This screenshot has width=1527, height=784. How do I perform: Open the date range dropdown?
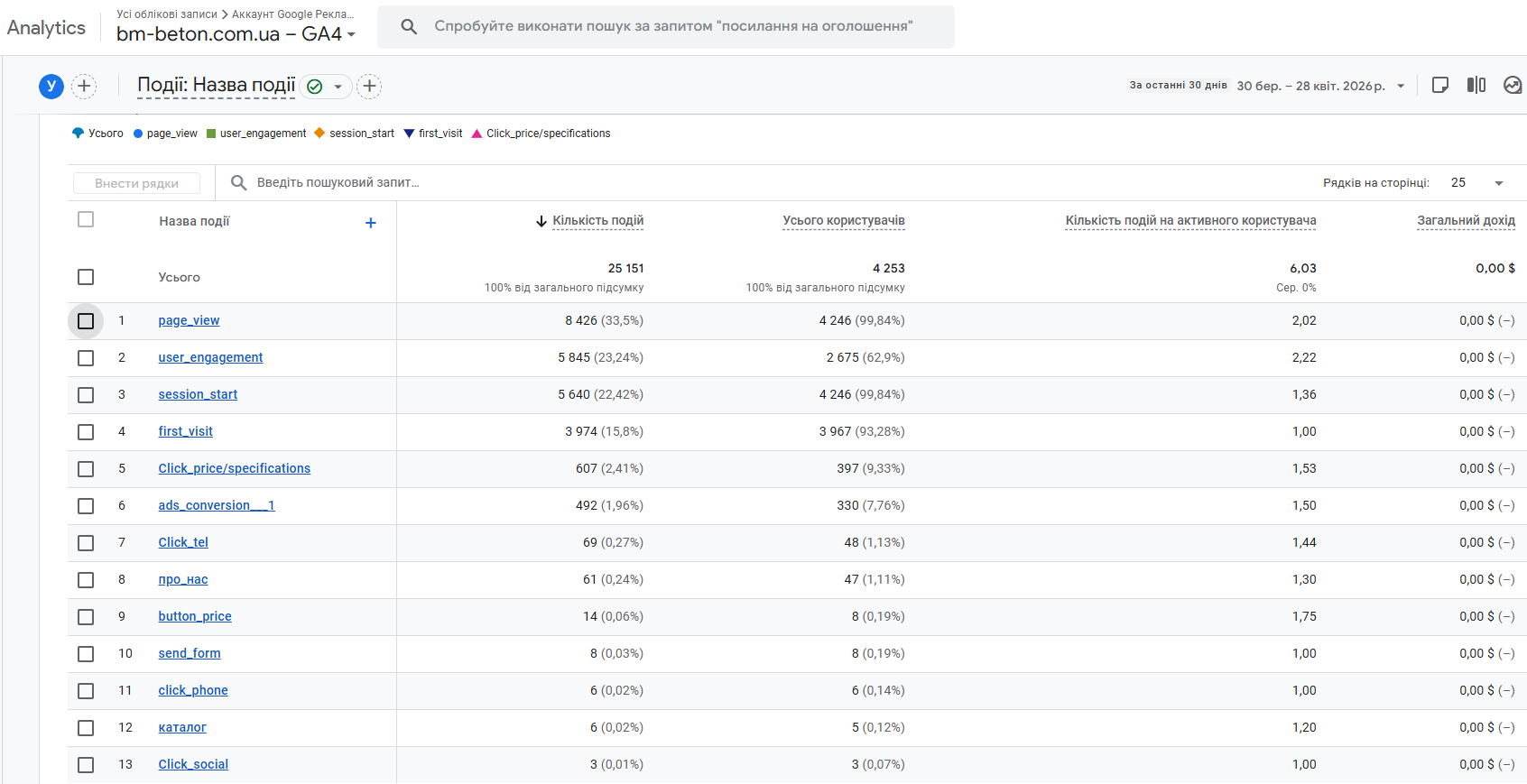point(1402,86)
